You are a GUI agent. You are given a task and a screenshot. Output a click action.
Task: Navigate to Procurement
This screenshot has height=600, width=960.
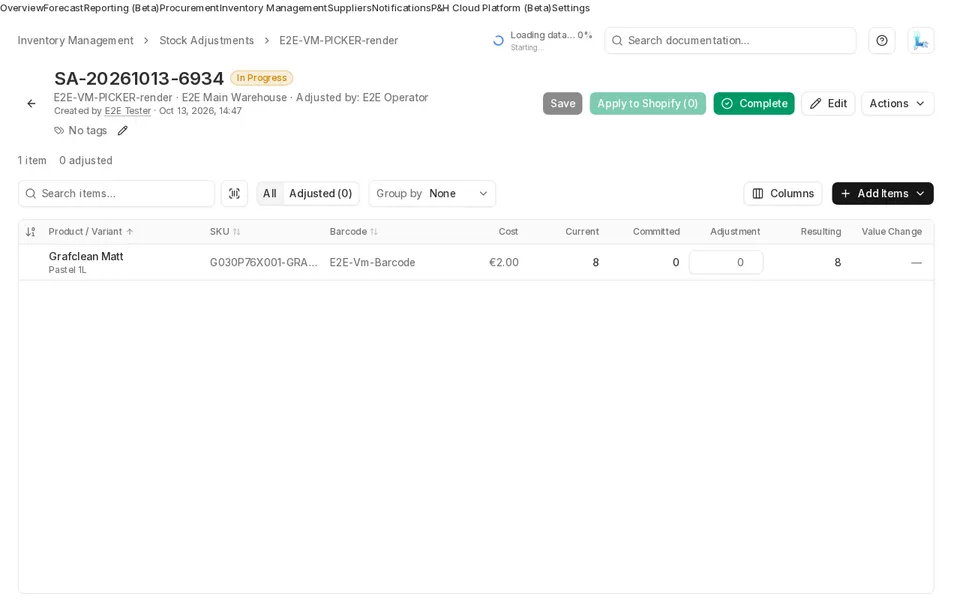(x=189, y=8)
